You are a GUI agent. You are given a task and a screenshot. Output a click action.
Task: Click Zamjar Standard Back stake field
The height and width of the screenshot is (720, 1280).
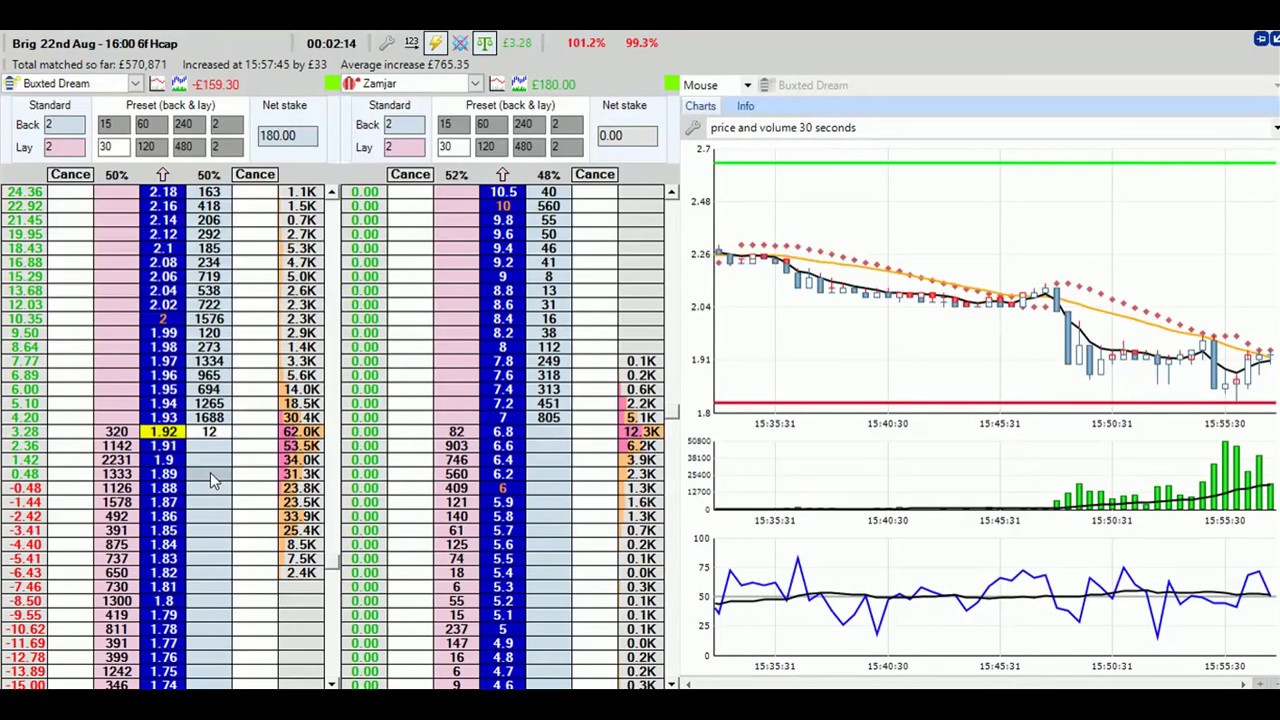coord(404,124)
